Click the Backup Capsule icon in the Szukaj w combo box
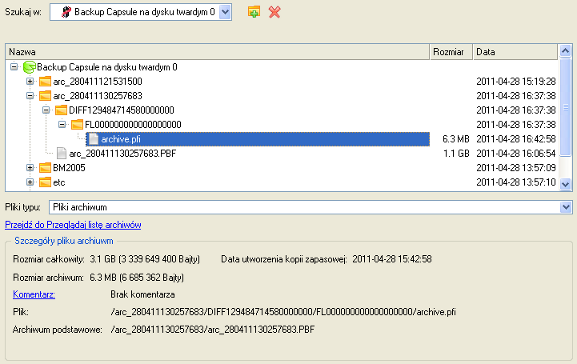Screen dimensions: 577x364 point(66,12)
